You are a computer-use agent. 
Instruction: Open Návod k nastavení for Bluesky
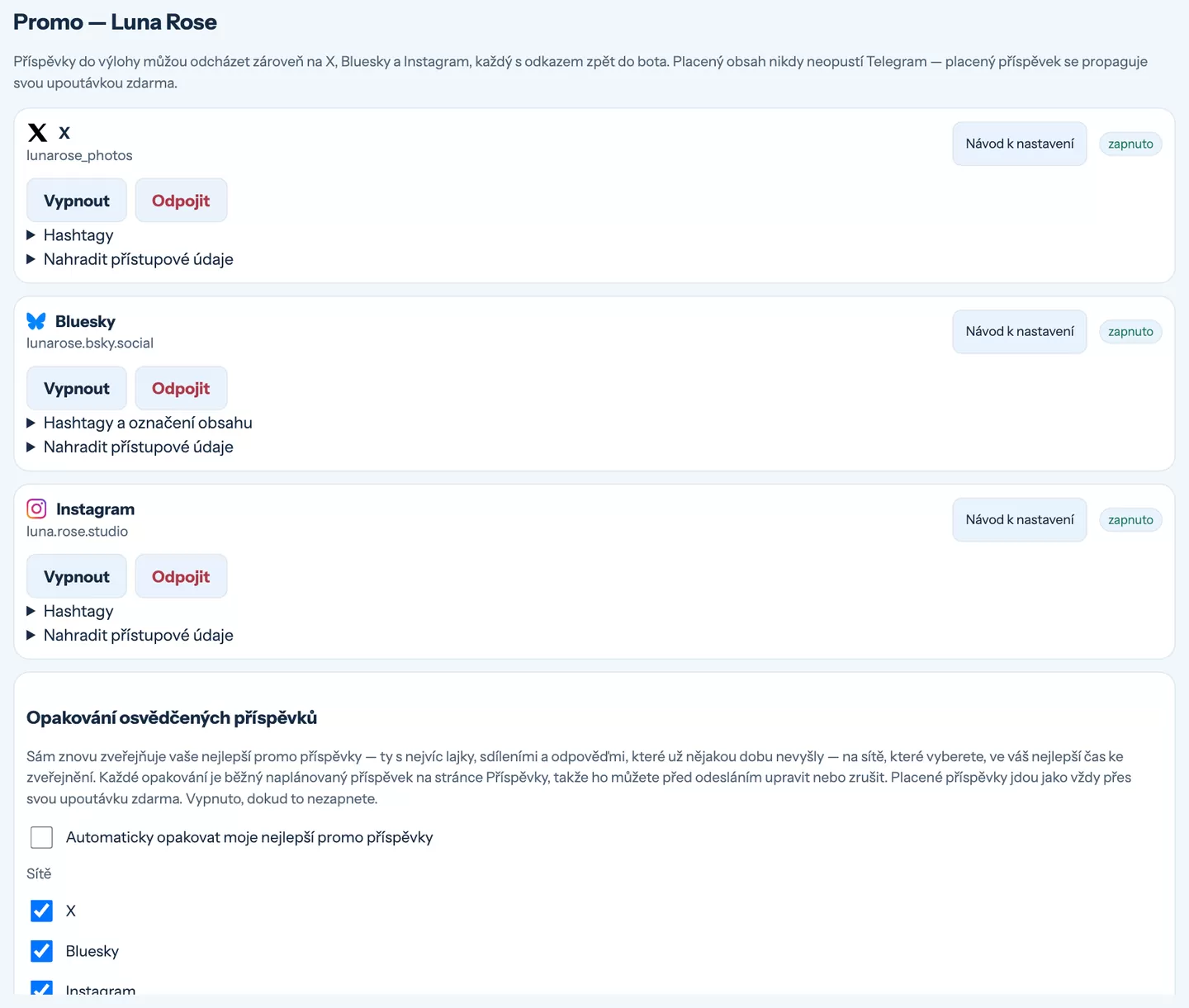(x=1020, y=332)
